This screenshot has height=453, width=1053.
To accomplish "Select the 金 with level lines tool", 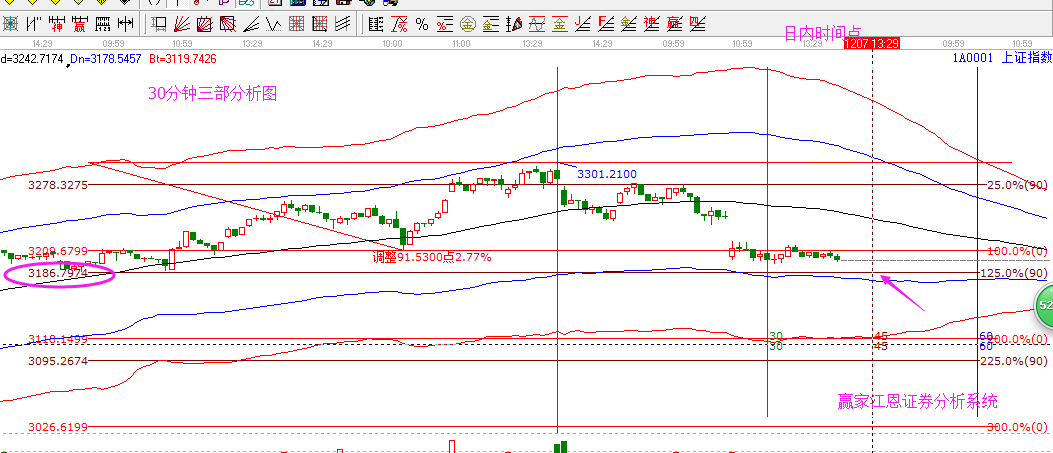I will 490,25.
